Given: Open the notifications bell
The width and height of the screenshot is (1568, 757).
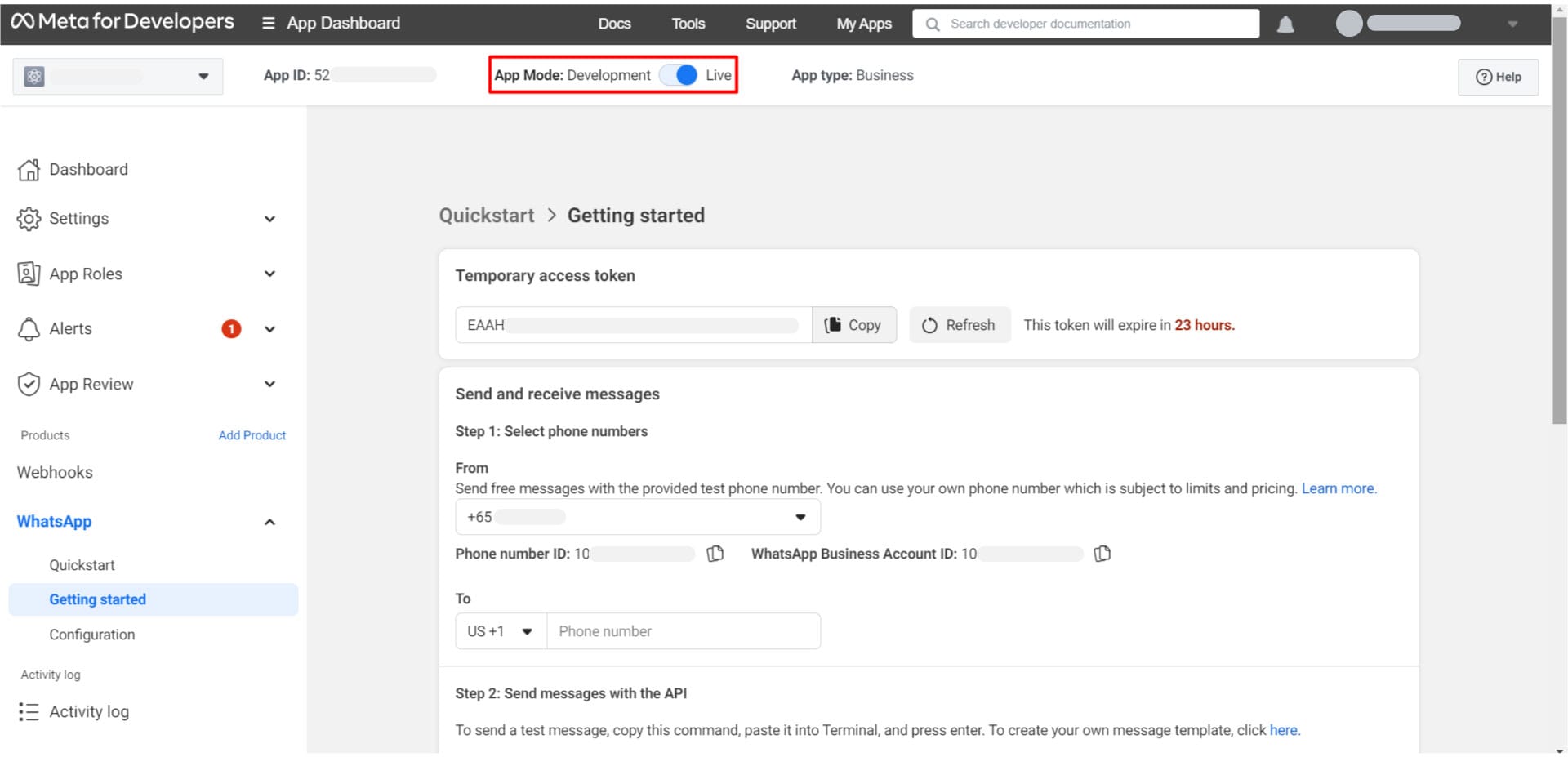Looking at the screenshot, I should tap(1285, 24).
